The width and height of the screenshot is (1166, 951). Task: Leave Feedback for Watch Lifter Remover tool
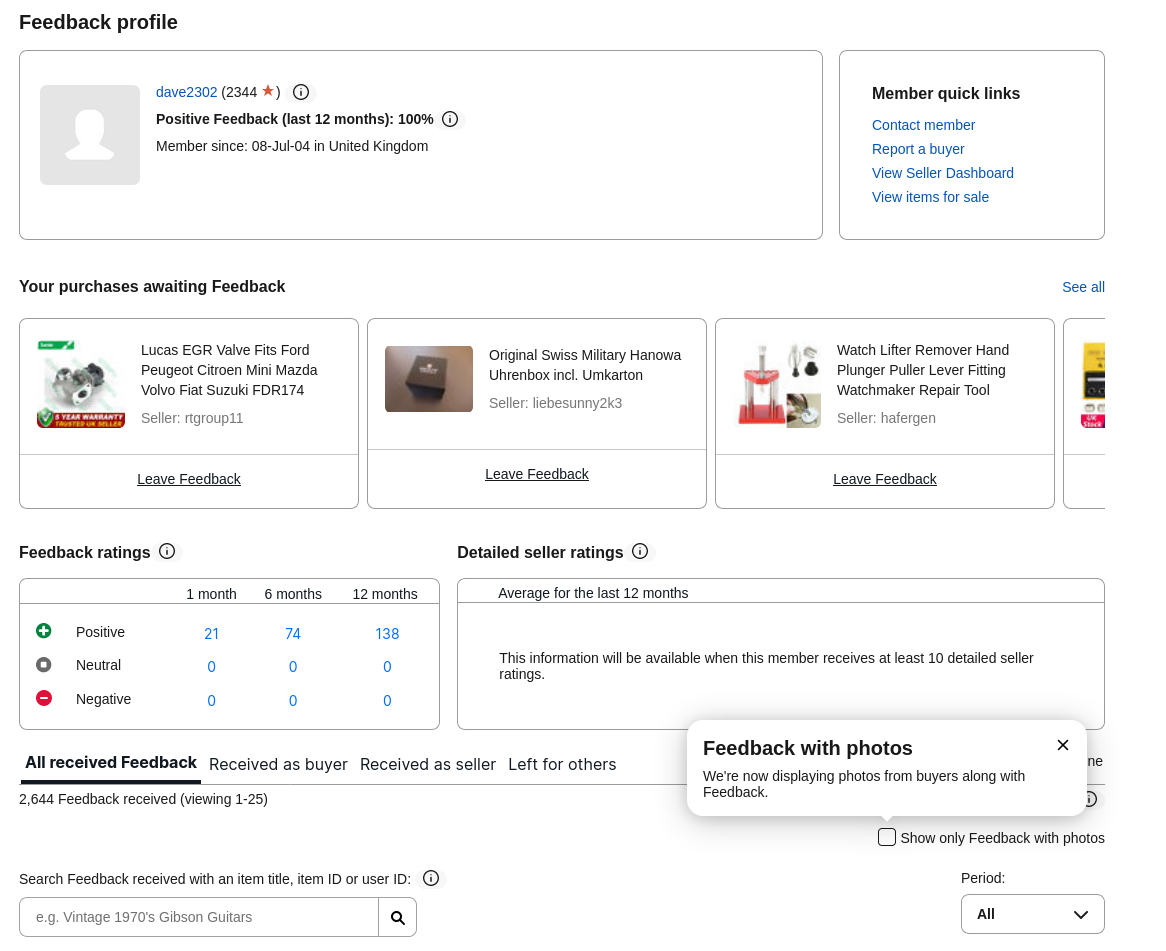885,480
